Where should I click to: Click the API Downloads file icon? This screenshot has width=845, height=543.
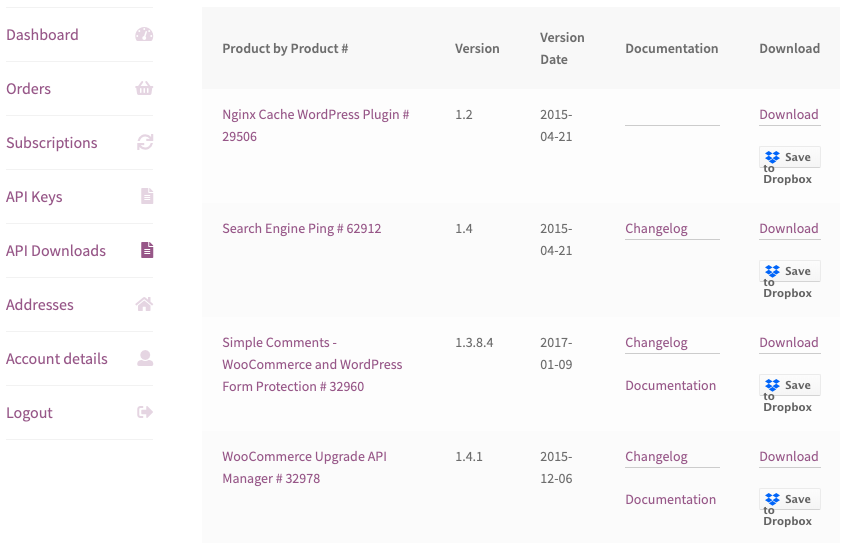[x=147, y=251]
